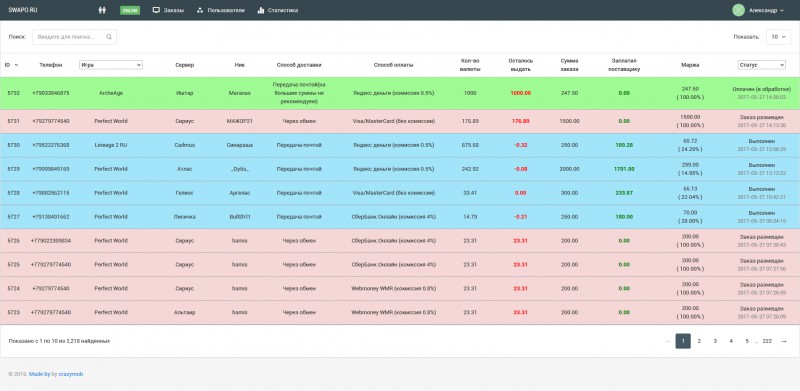This screenshot has width=800, height=391.
Task: Open the Показать rows-per-page dropdown
Action: [779, 37]
